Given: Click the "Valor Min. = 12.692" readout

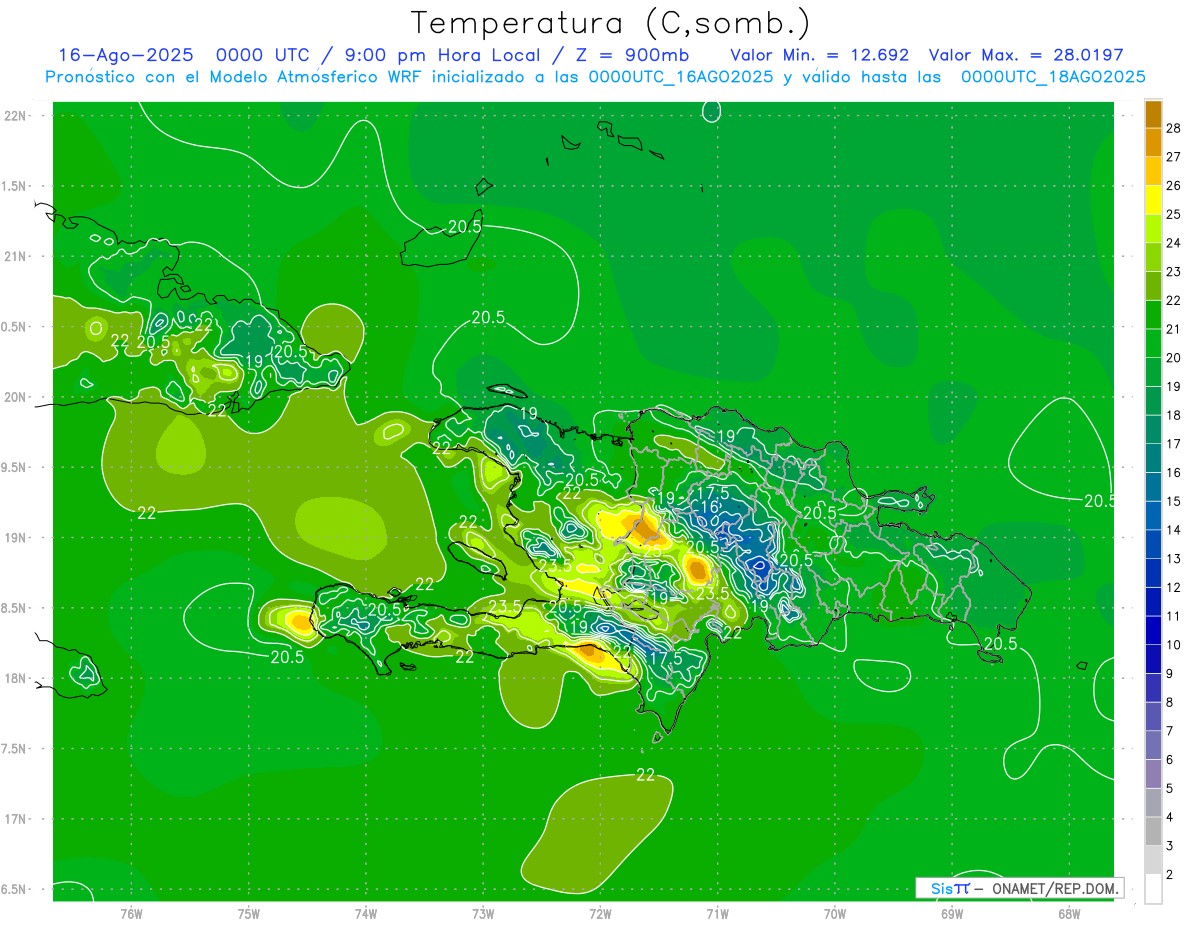Looking at the screenshot, I should (819, 55).
